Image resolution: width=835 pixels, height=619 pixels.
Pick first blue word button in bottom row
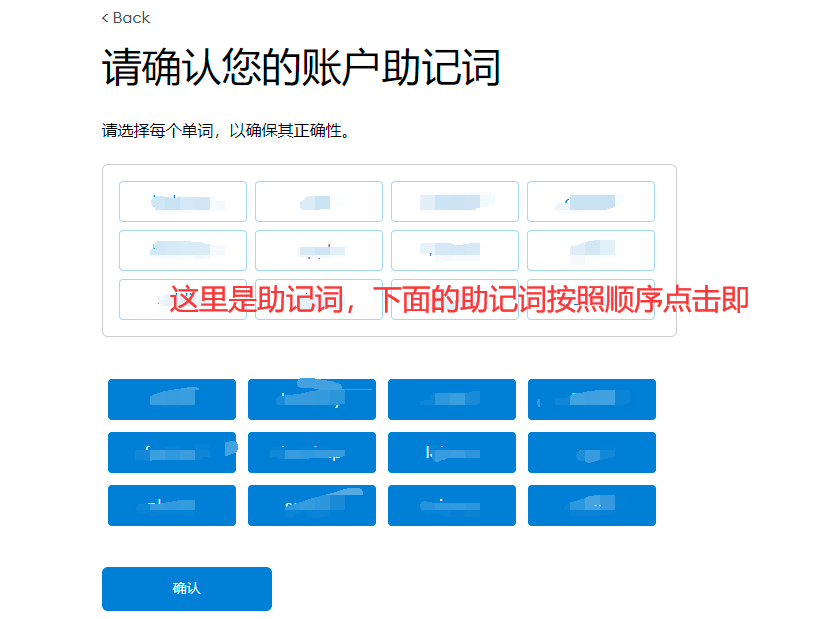point(172,505)
